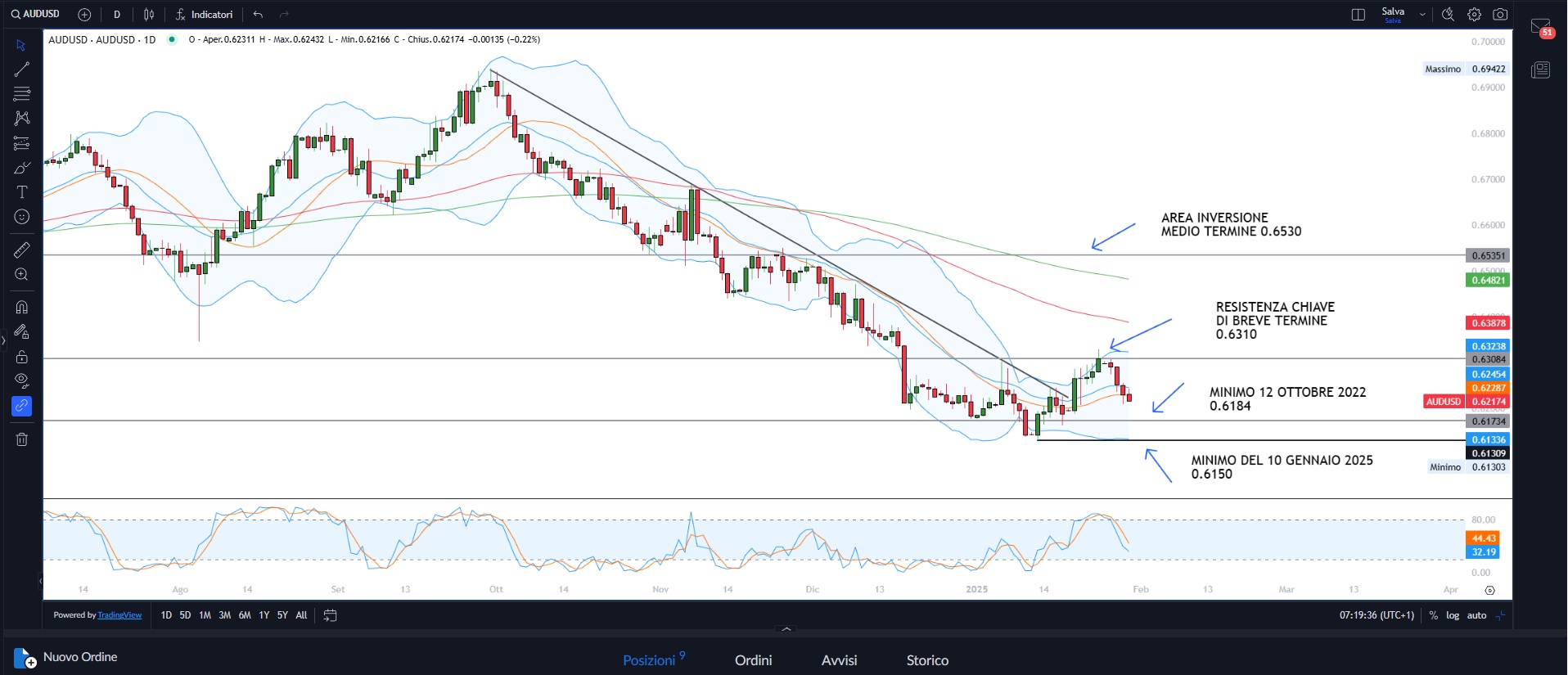
Task: Toggle auto scale for the chart
Action: (x=1476, y=615)
